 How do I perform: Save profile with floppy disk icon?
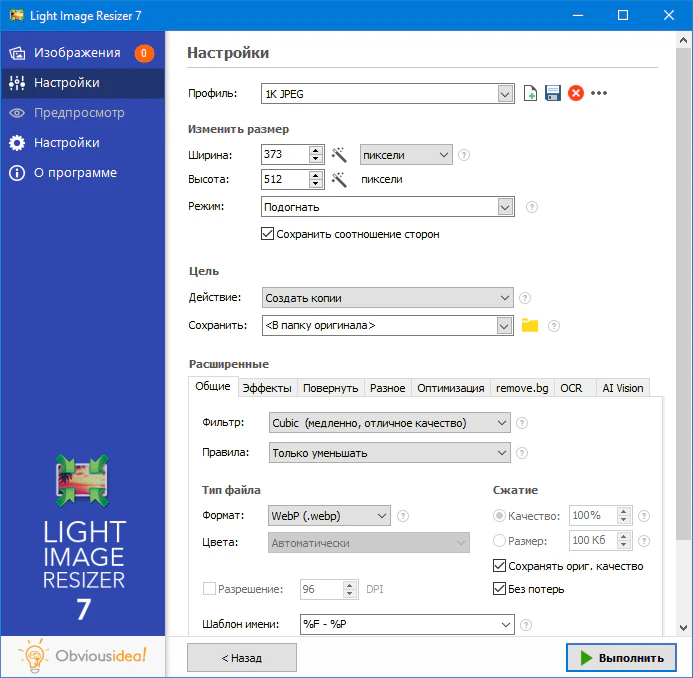click(553, 93)
